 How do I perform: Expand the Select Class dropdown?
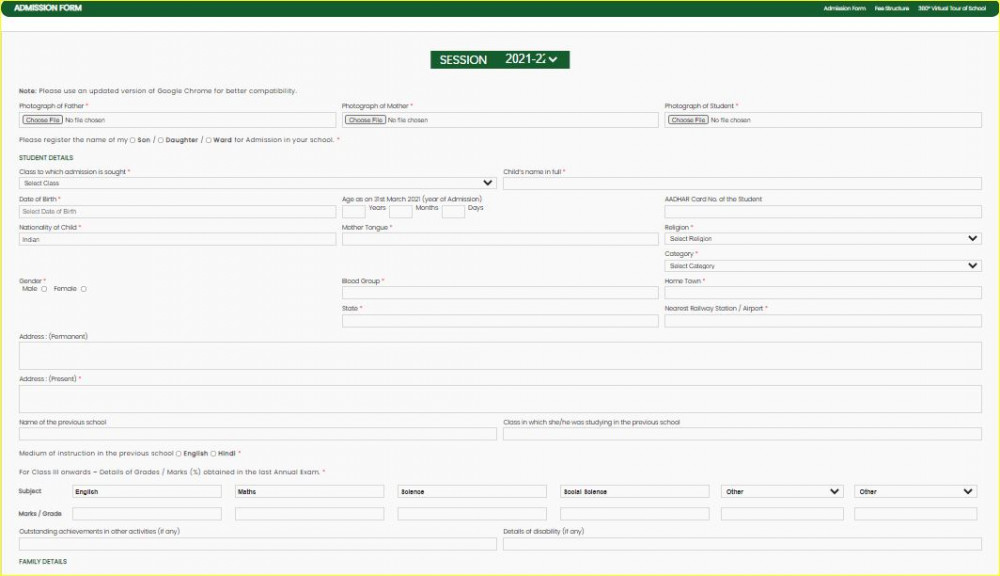[x=257, y=183]
